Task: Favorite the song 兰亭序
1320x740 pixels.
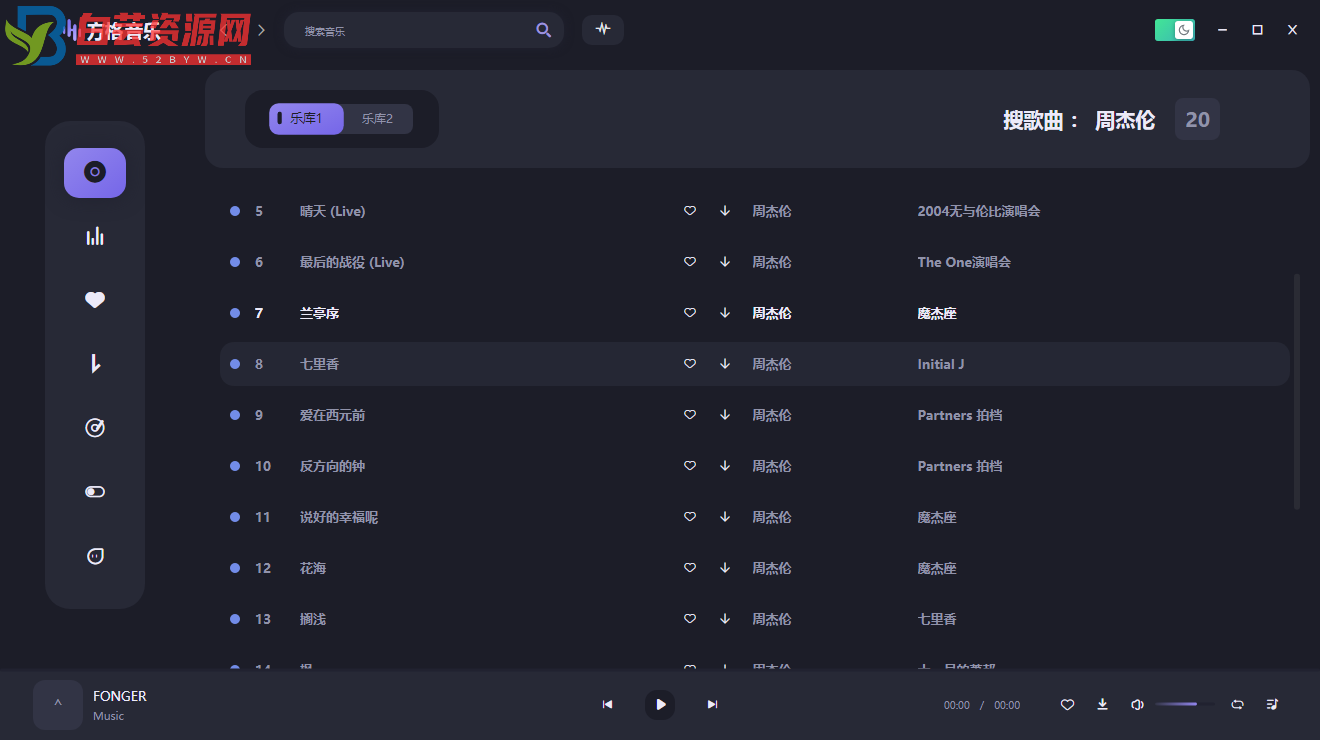Action: pos(690,313)
